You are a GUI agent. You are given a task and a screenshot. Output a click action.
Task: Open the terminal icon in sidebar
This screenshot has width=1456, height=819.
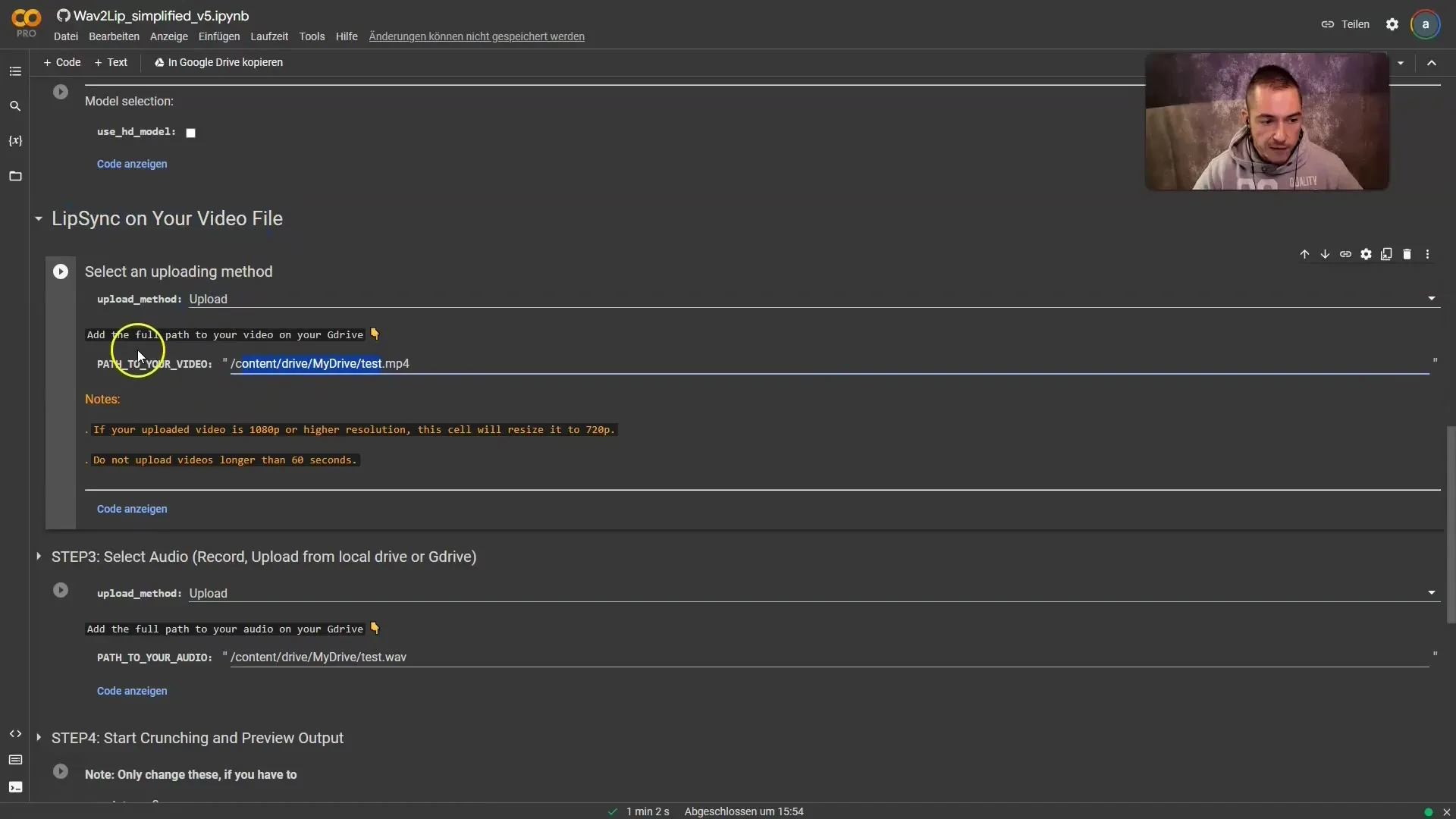(x=15, y=787)
